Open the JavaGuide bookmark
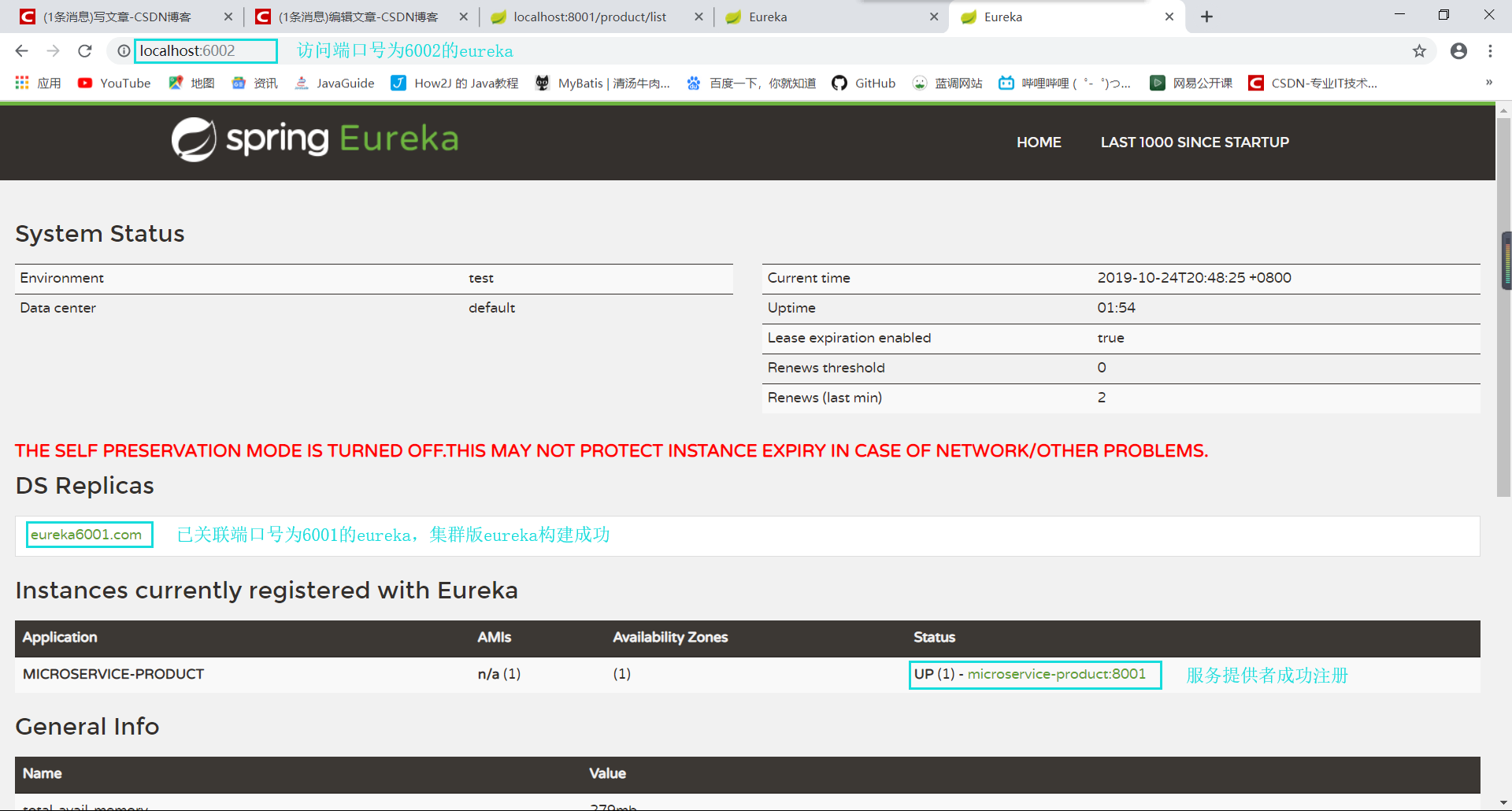 point(335,83)
